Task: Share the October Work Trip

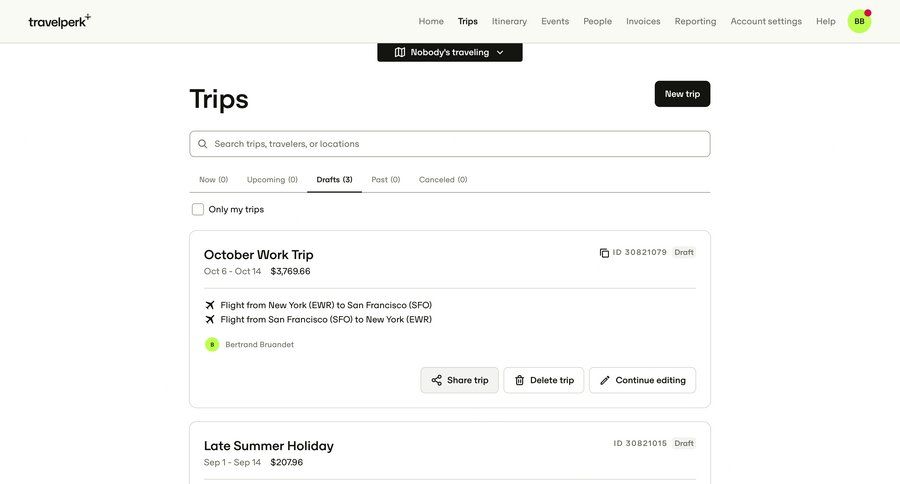Action: point(459,380)
